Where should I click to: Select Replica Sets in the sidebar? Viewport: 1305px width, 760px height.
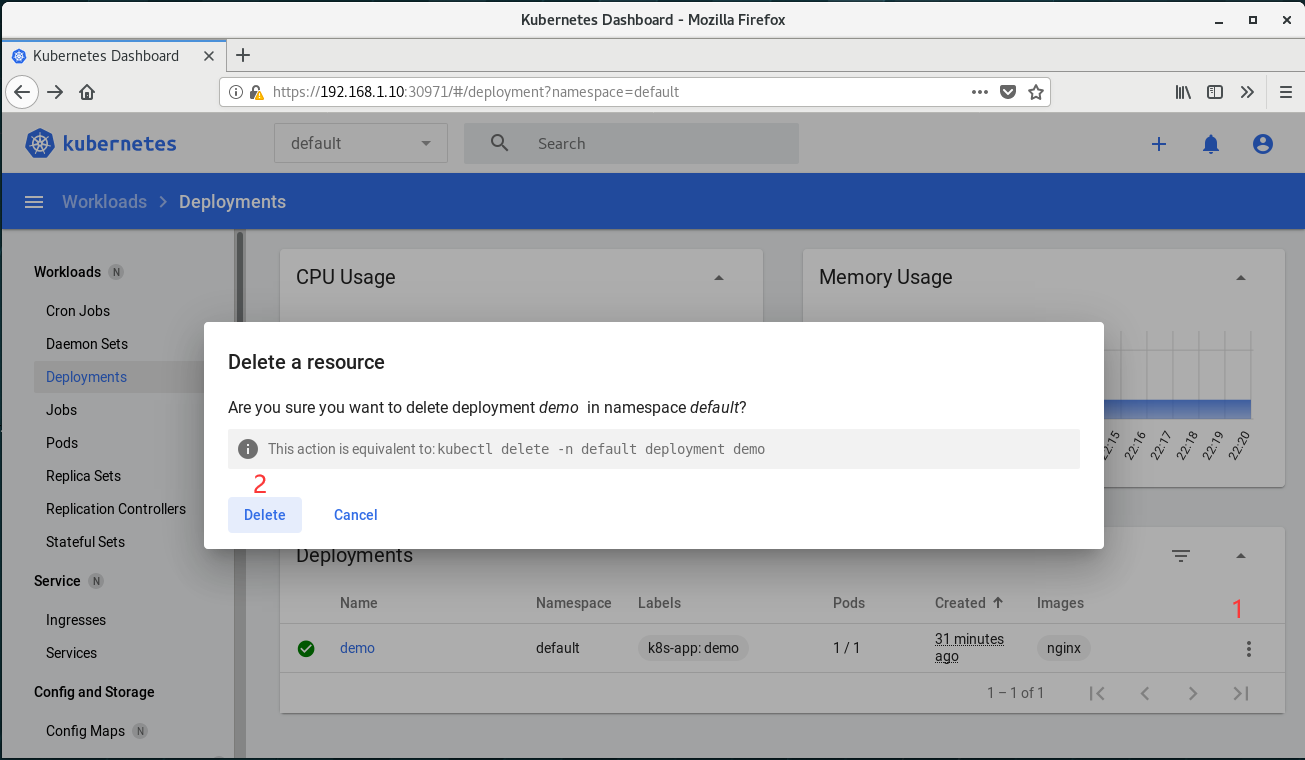click(x=83, y=476)
